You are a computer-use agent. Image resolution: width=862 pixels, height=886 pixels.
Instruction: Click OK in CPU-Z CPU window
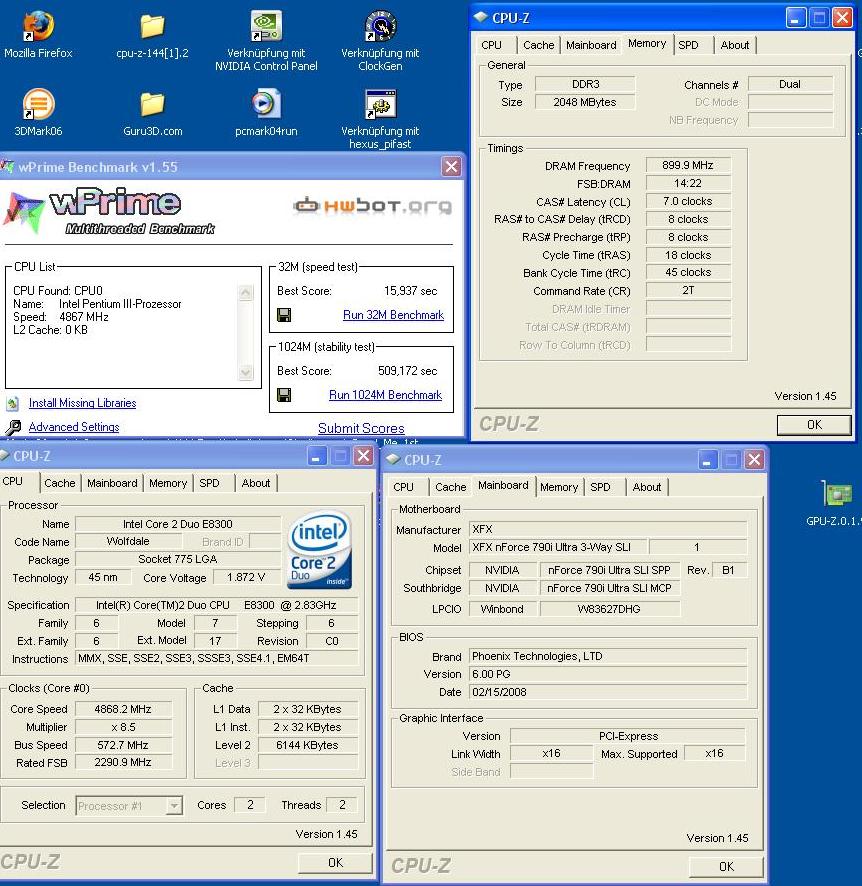(x=335, y=863)
